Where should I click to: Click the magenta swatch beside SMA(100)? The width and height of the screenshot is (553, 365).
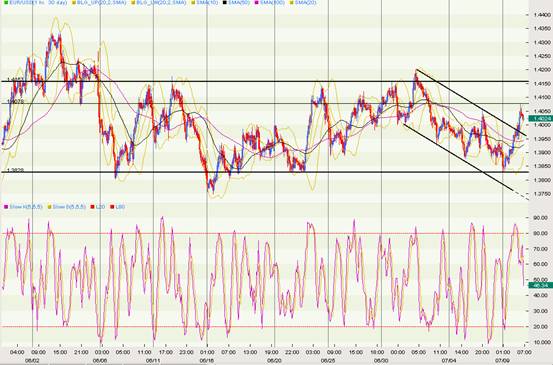(x=257, y=2)
